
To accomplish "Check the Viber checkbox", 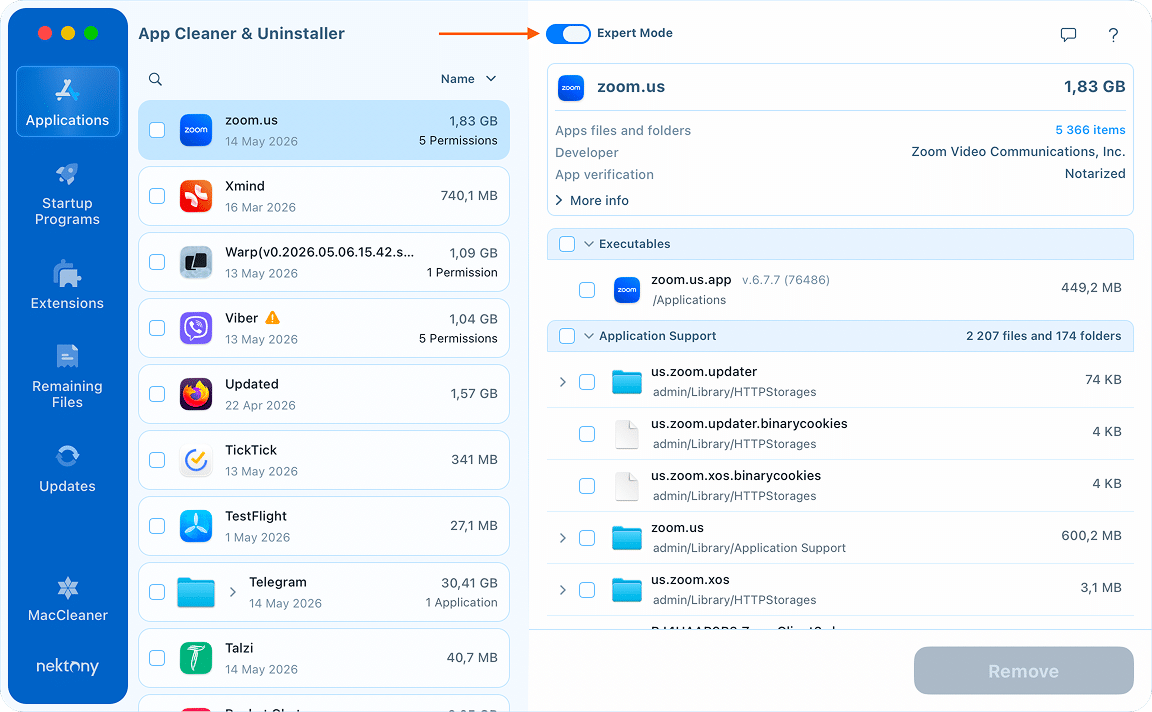I will coord(157,328).
